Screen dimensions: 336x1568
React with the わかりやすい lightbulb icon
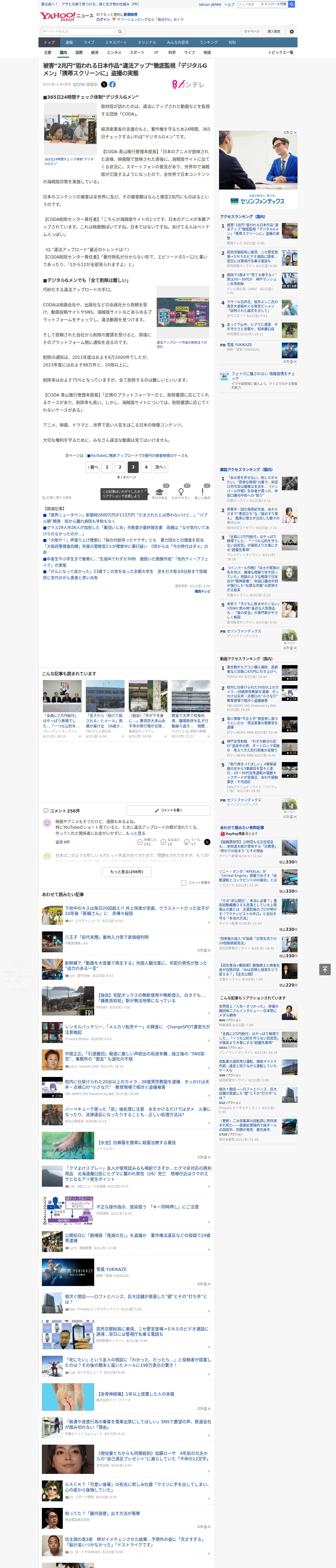181,492
